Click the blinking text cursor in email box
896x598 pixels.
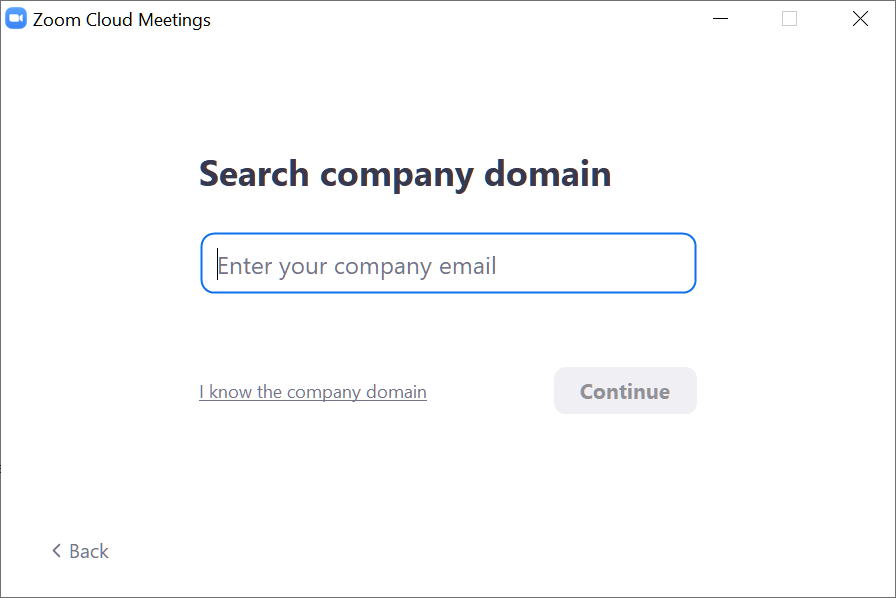(217, 264)
